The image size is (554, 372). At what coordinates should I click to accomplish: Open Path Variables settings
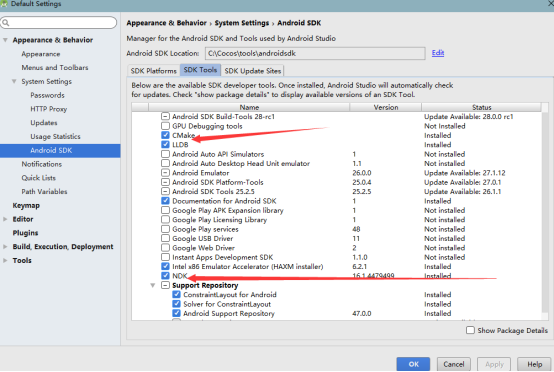(44, 191)
